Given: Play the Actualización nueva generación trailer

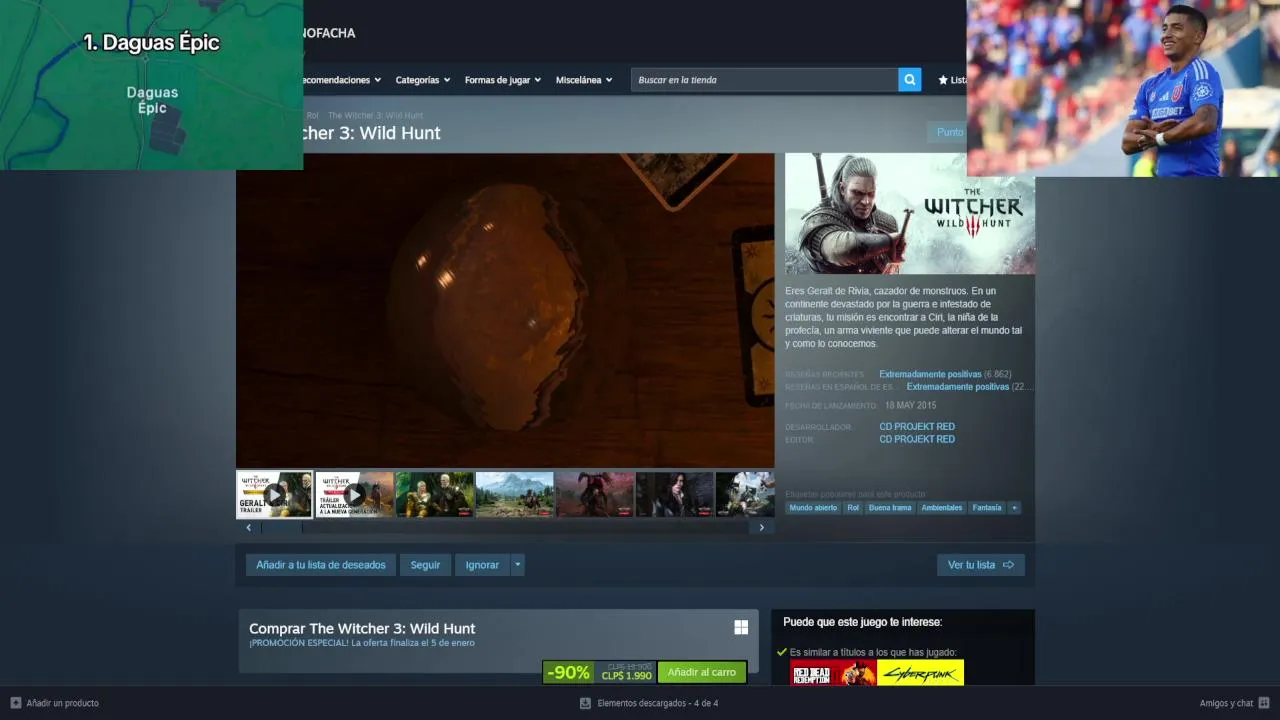Looking at the screenshot, I should [x=355, y=495].
